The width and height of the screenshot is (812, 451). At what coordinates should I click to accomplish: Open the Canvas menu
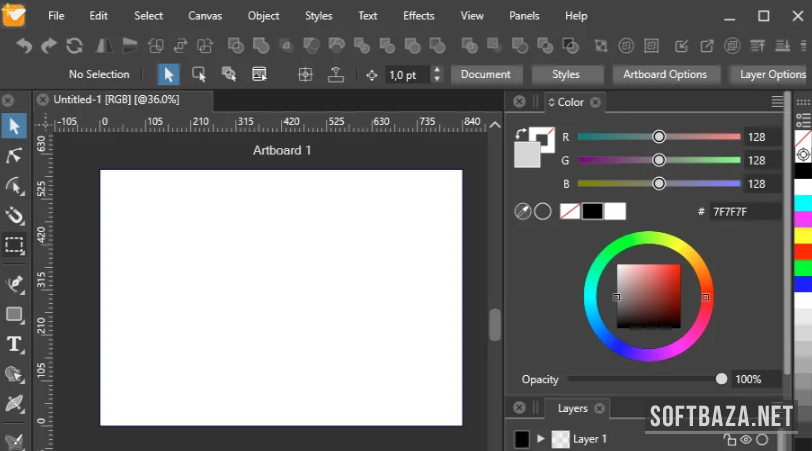(x=206, y=16)
